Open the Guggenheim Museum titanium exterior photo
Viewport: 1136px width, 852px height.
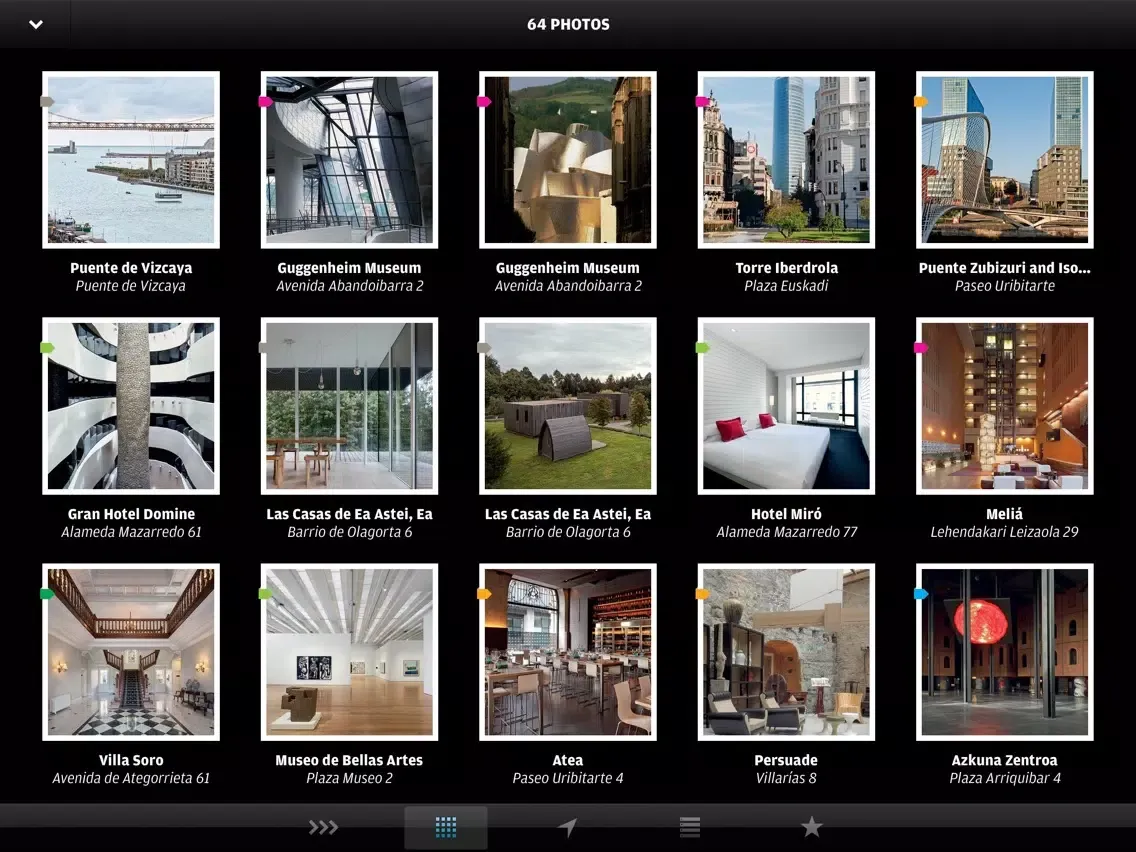[568, 160]
